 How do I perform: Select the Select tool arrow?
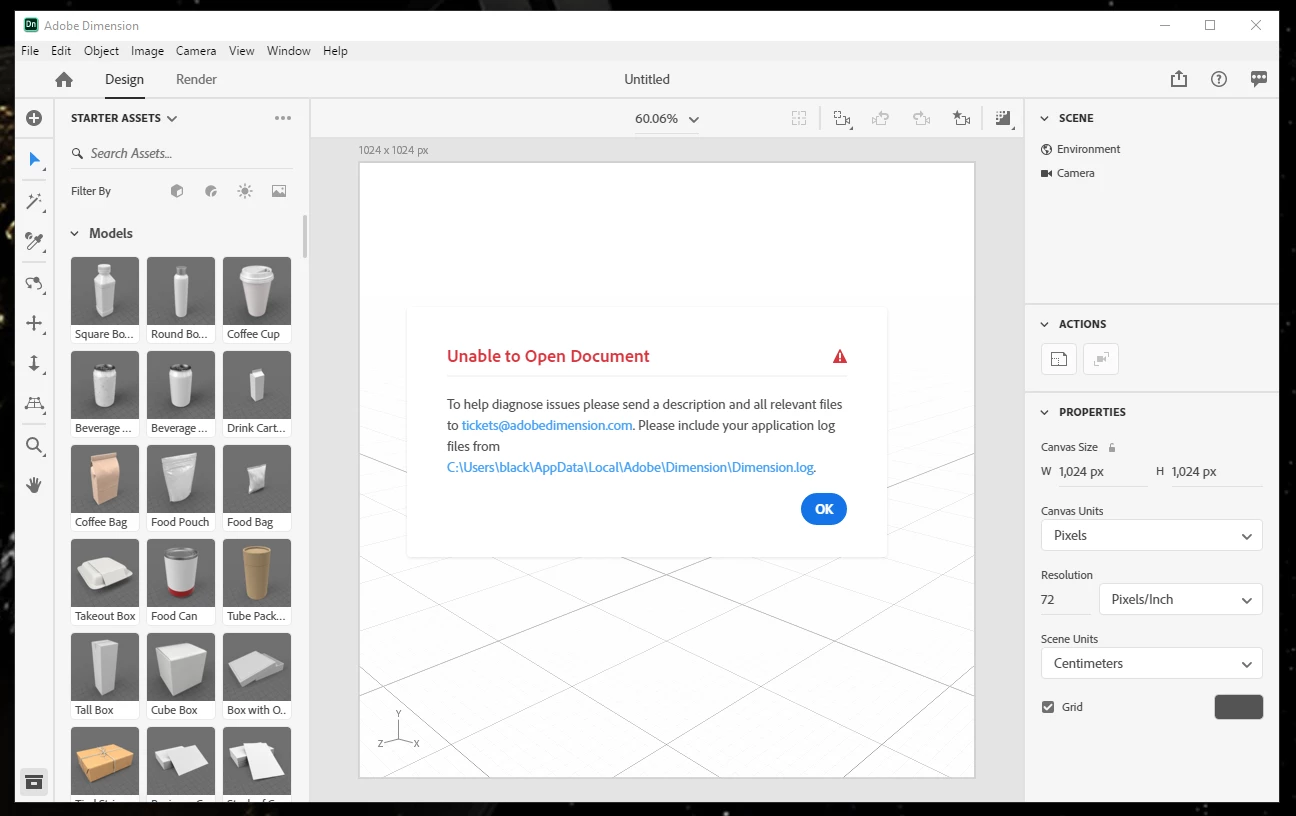pyautogui.click(x=34, y=159)
